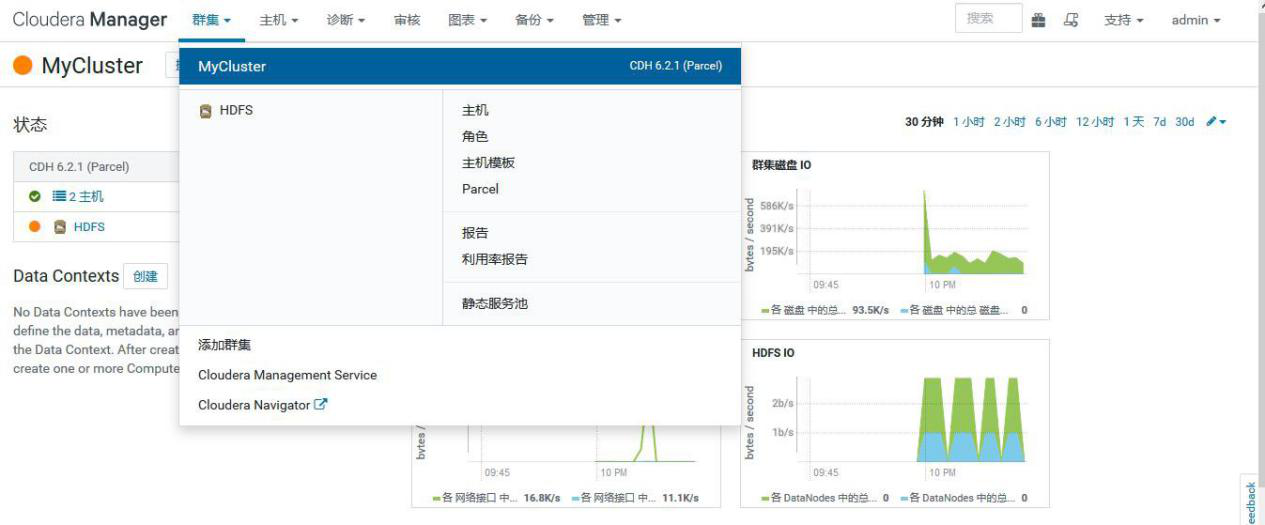This screenshot has width=1265, height=525.
Task: Click the CDH 6.2.1 (Parcel) table header
Action: [79, 167]
